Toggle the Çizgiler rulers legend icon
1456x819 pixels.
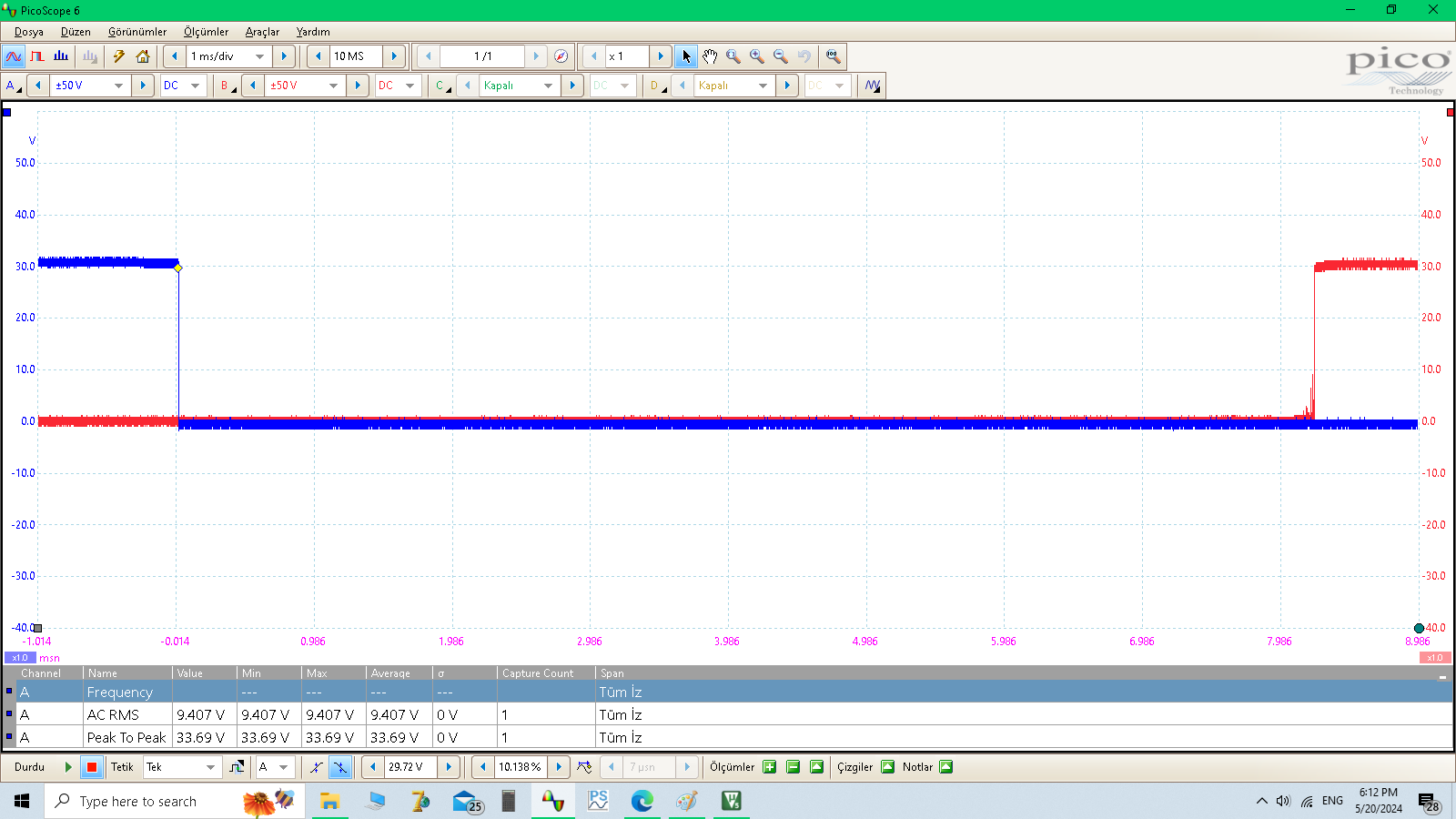pyautogui.click(x=888, y=767)
